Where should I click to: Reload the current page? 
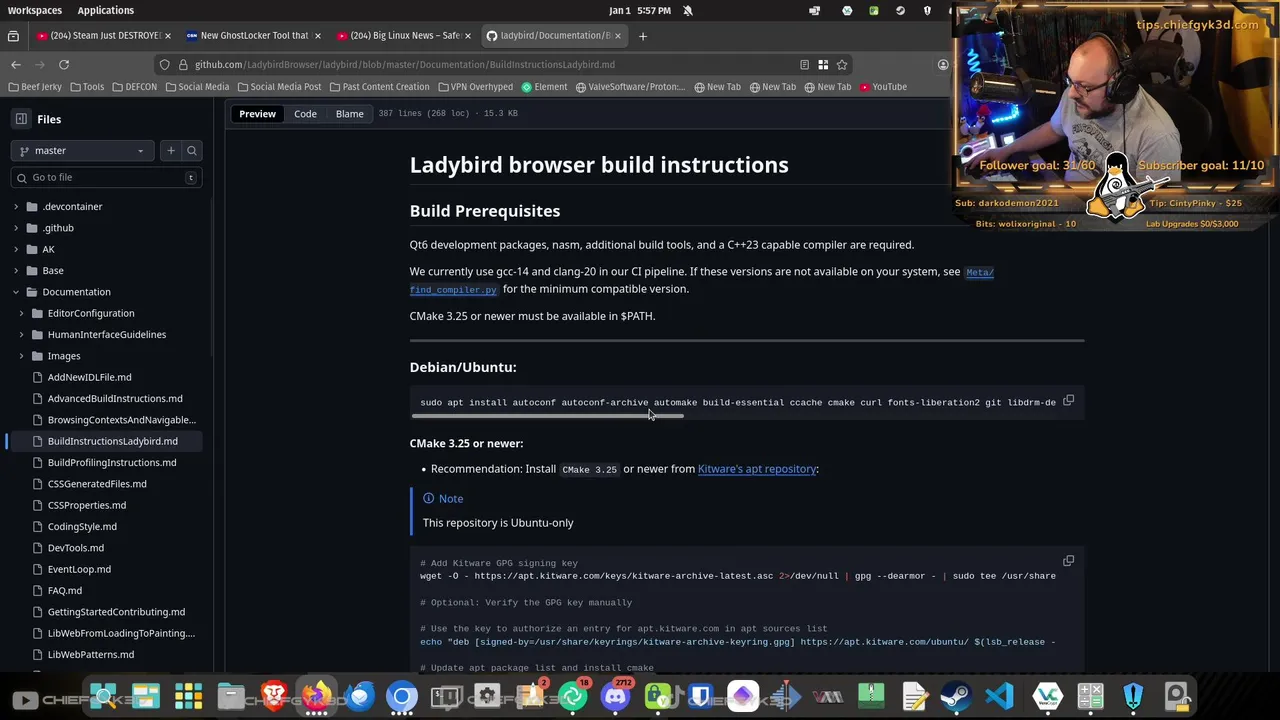pos(64,65)
